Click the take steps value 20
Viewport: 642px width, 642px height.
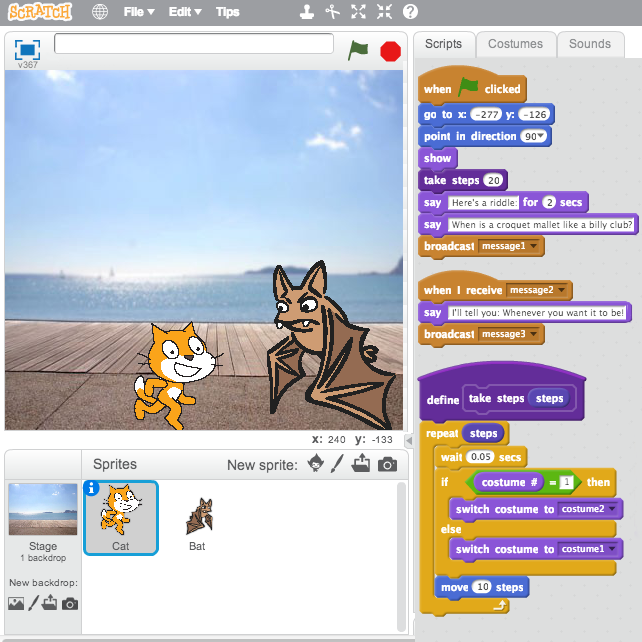tap(493, 180)
